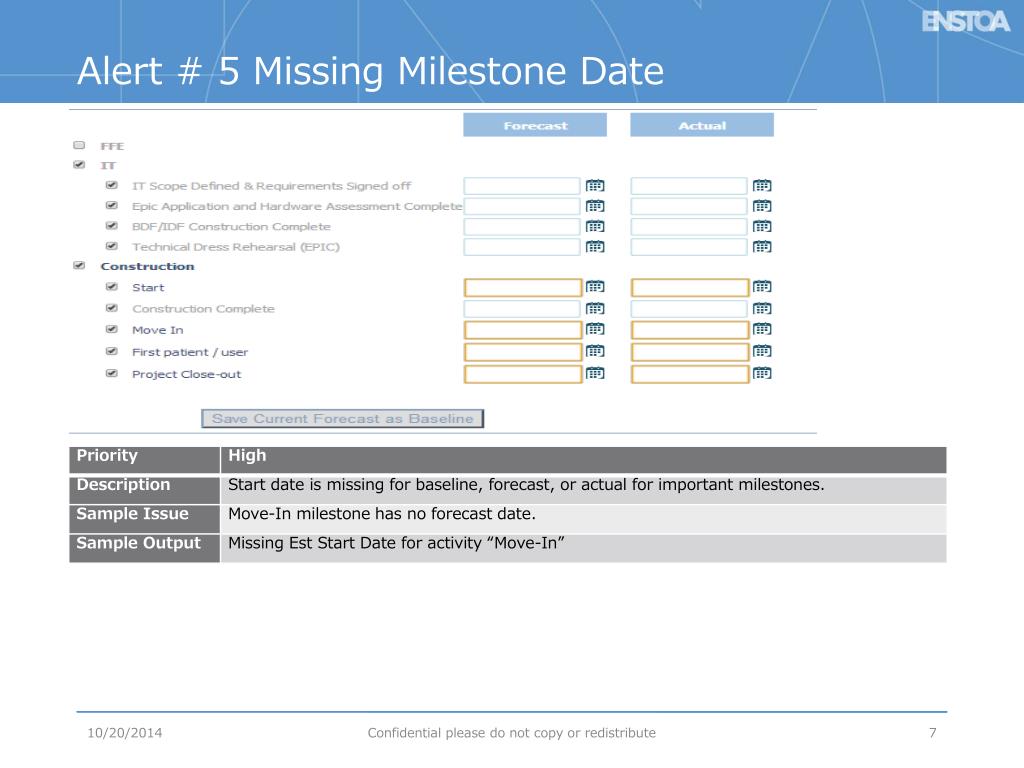Image resolution: width=1024 pixels, height=768 pixels.
Task: Select the Forecast column header
Action: 535,125
